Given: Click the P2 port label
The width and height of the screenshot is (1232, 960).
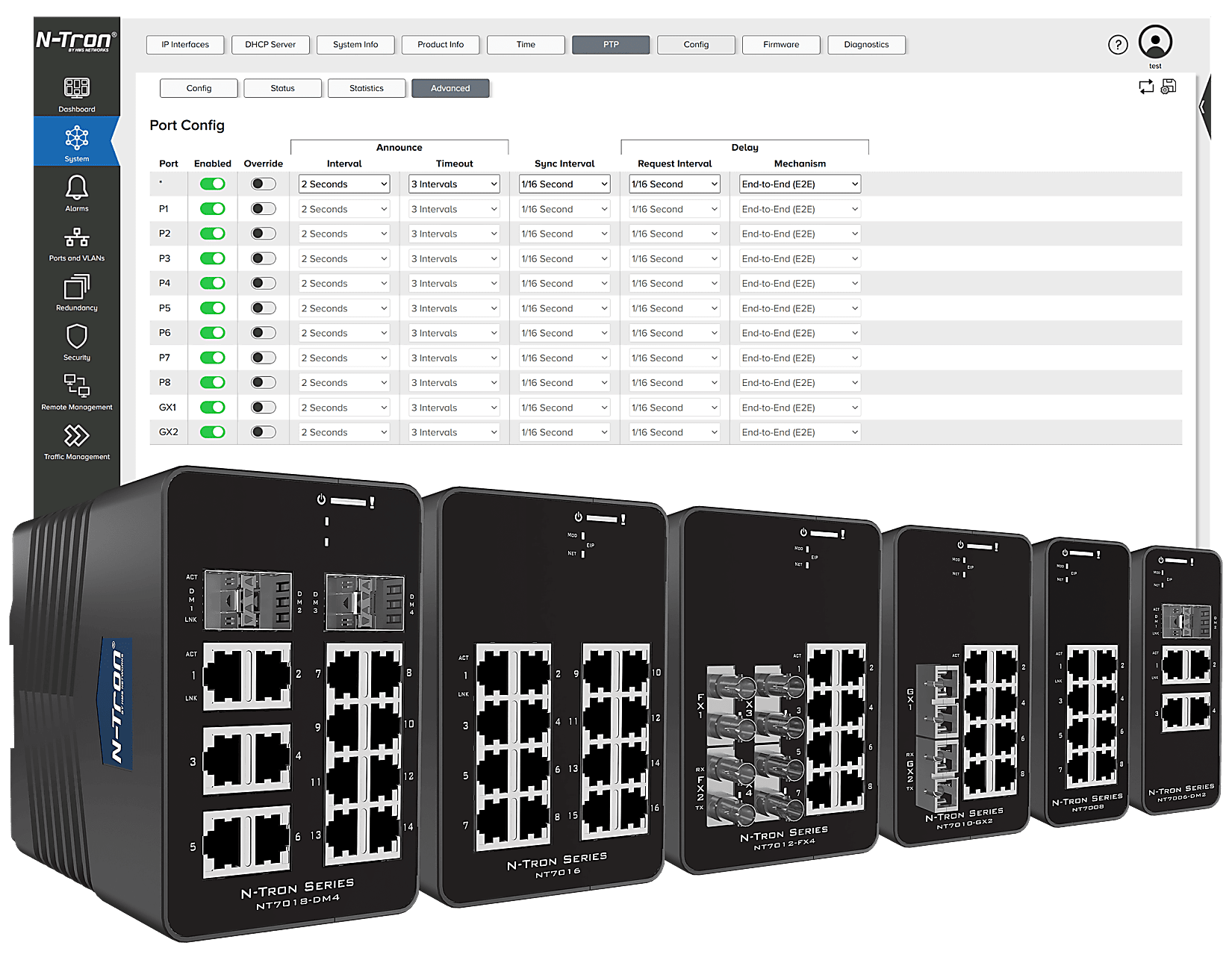Looking at the screenshot, I should pyautogui.click(x=164, y=234).
